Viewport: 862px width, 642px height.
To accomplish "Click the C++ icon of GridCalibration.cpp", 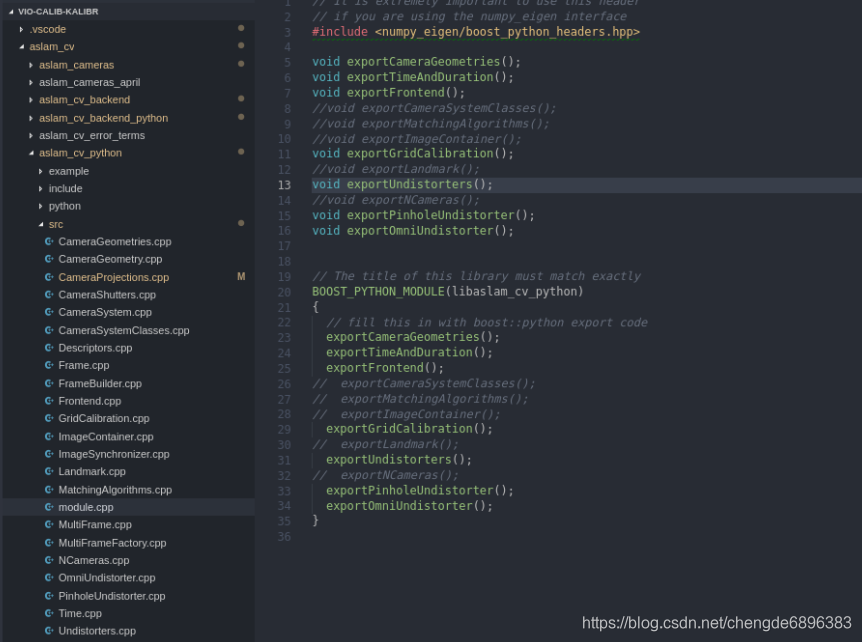I will pos(49,418).
